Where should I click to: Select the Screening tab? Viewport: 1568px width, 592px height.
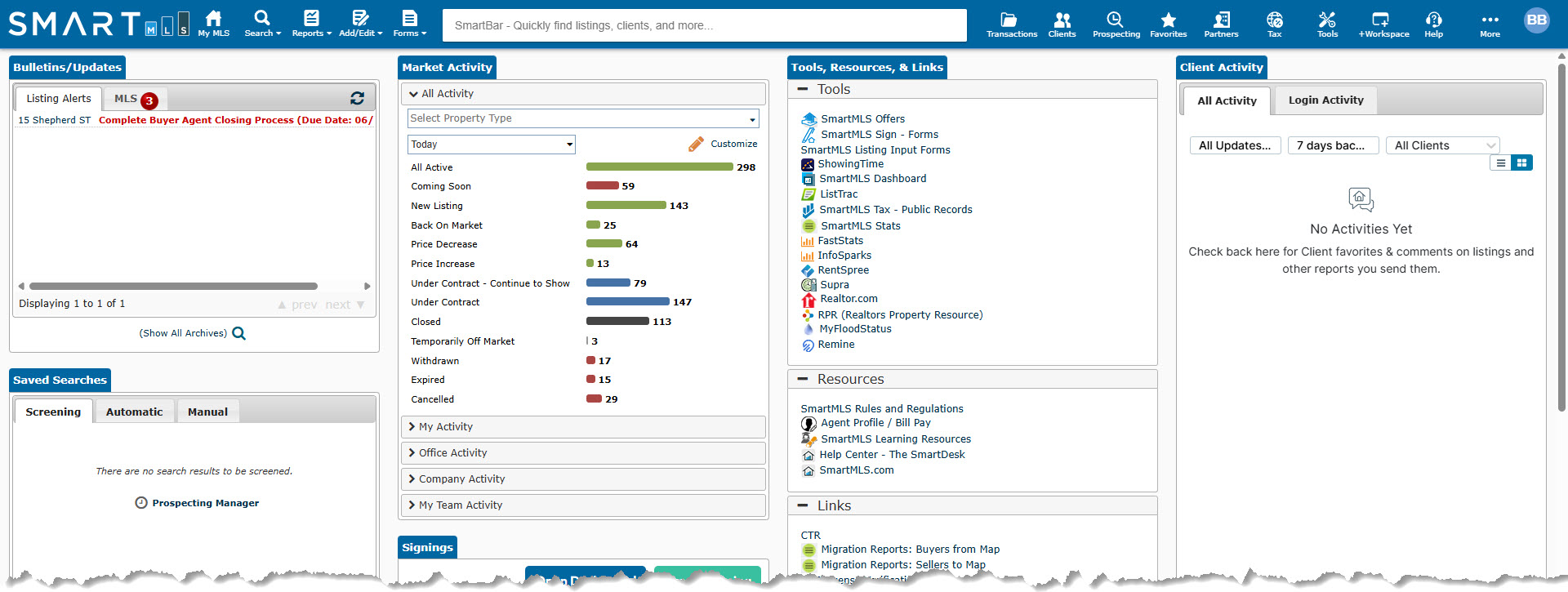53,412
